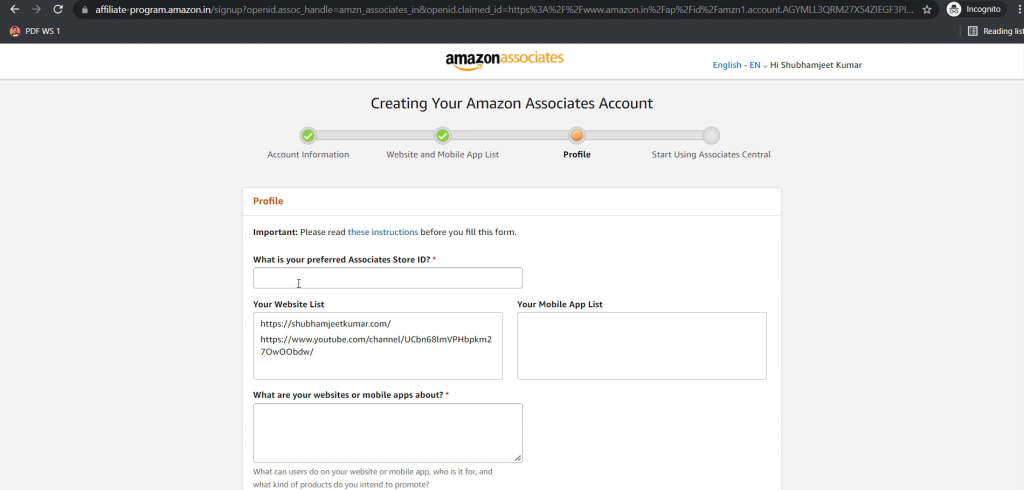Image resolution: width=1024 pixels, height=490 pixels.
Task: Click the browser Back arrow
Action: point(14,10)
